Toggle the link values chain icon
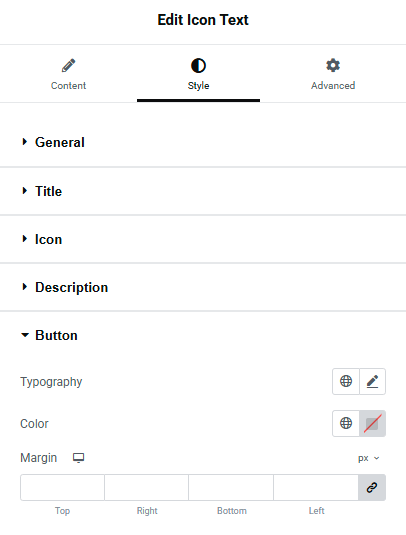The width and height of the screenshot is (406, 535). click(x=372, y=487)
